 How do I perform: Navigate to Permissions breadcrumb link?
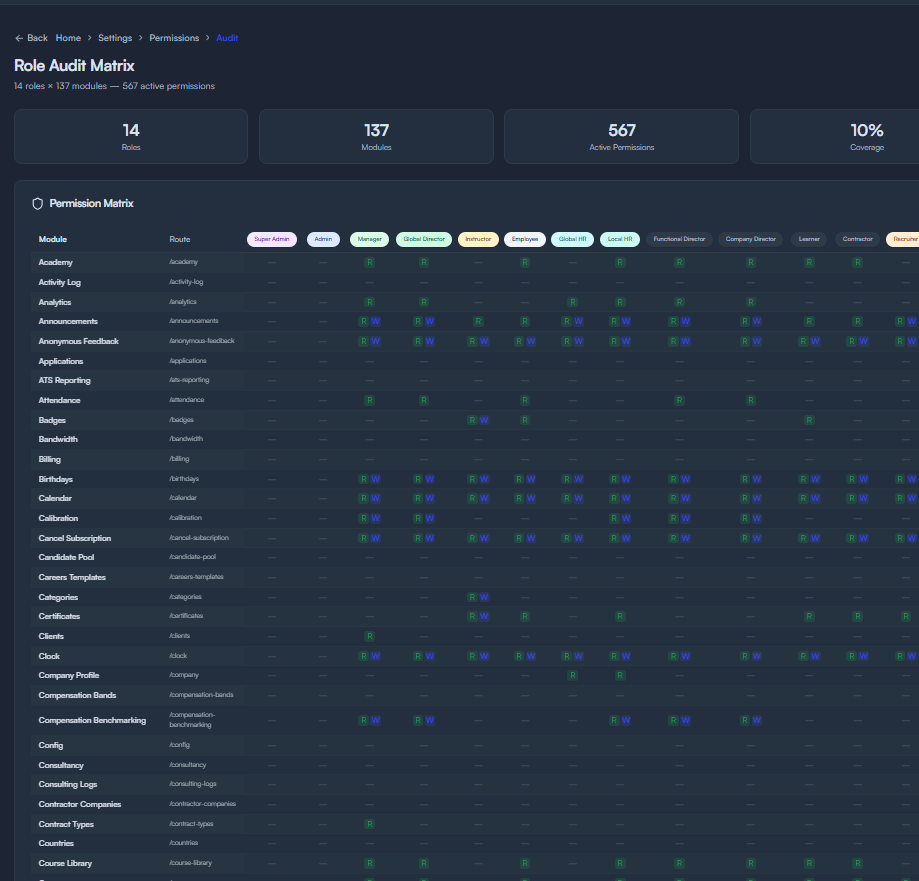174,38
